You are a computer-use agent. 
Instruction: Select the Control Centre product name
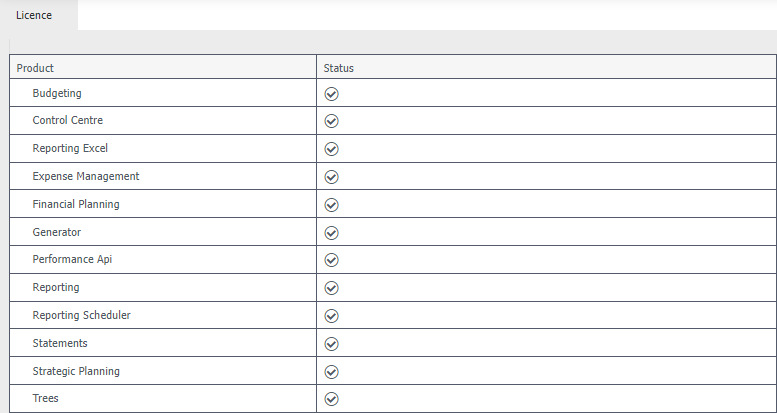click(x=67, y=121)
